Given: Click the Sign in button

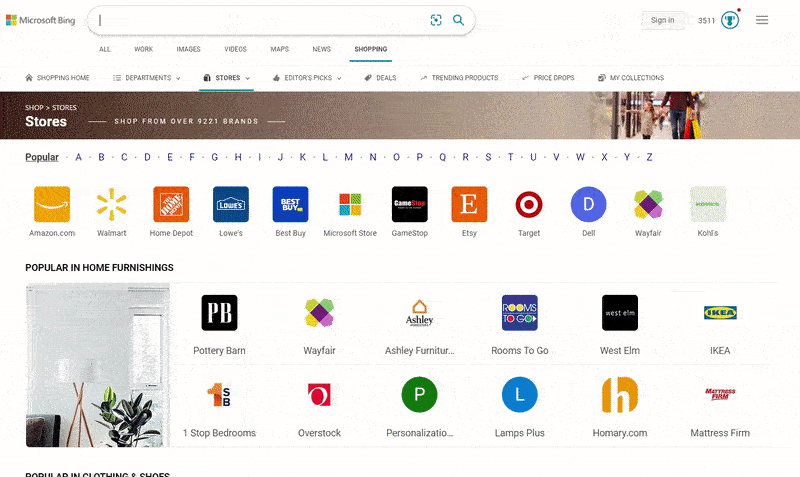Looking at the screenshot, I should [x=662, y=20].
